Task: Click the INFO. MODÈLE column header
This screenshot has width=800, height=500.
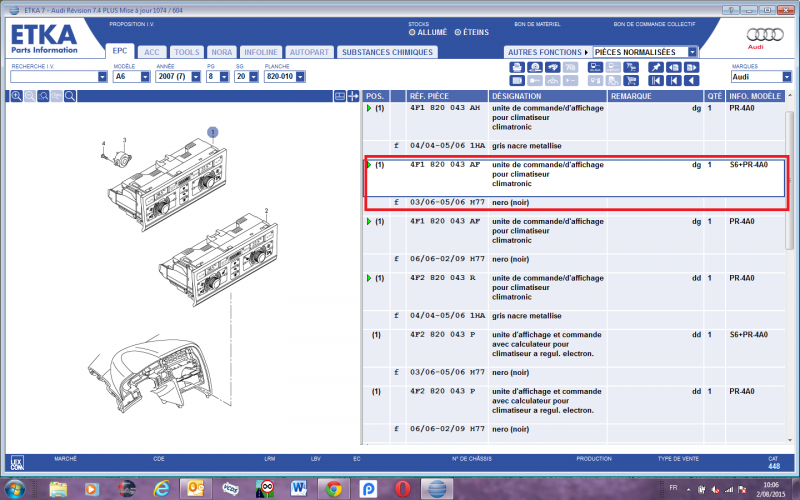Action: coord(755,96)
